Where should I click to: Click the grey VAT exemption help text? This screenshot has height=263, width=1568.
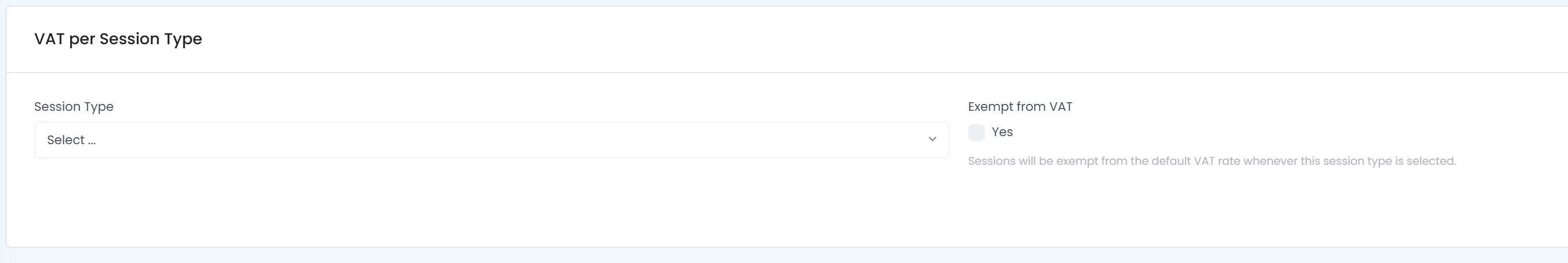[1212, 161]
